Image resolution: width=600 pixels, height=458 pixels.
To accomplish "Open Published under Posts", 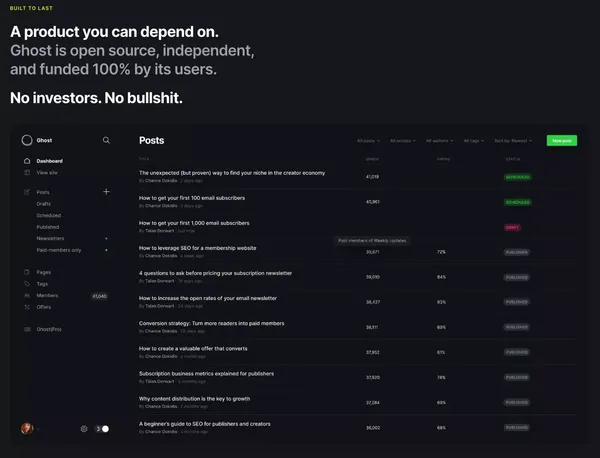I will (48, 227).
